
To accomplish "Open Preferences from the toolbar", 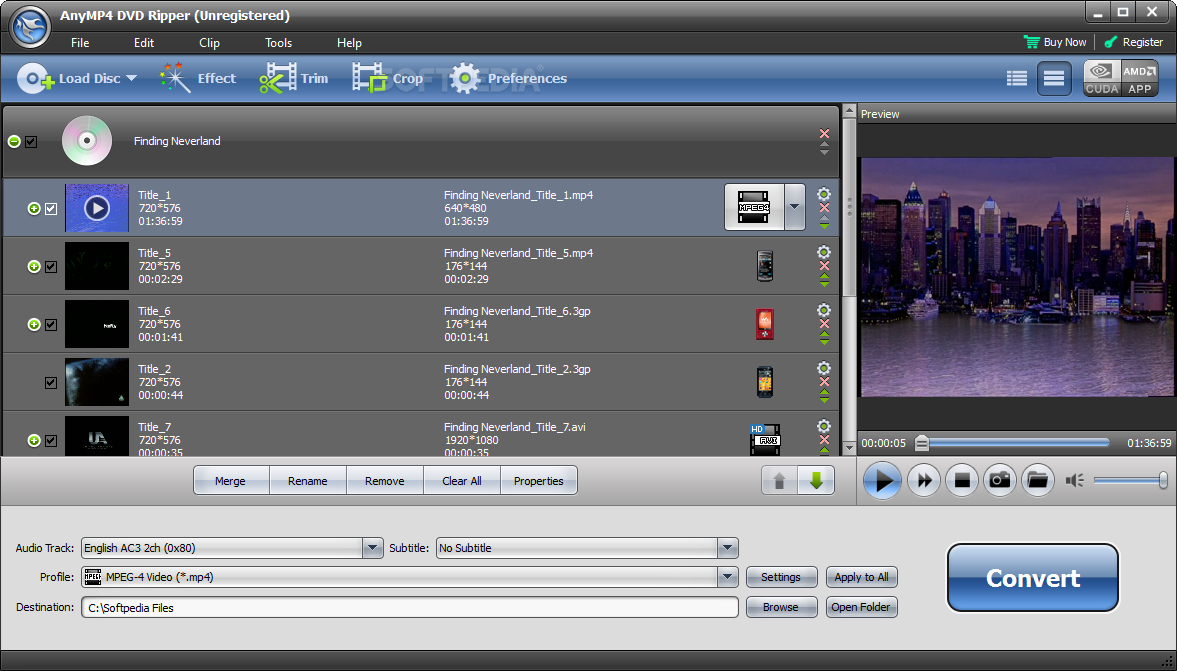I will click(508, 78).
